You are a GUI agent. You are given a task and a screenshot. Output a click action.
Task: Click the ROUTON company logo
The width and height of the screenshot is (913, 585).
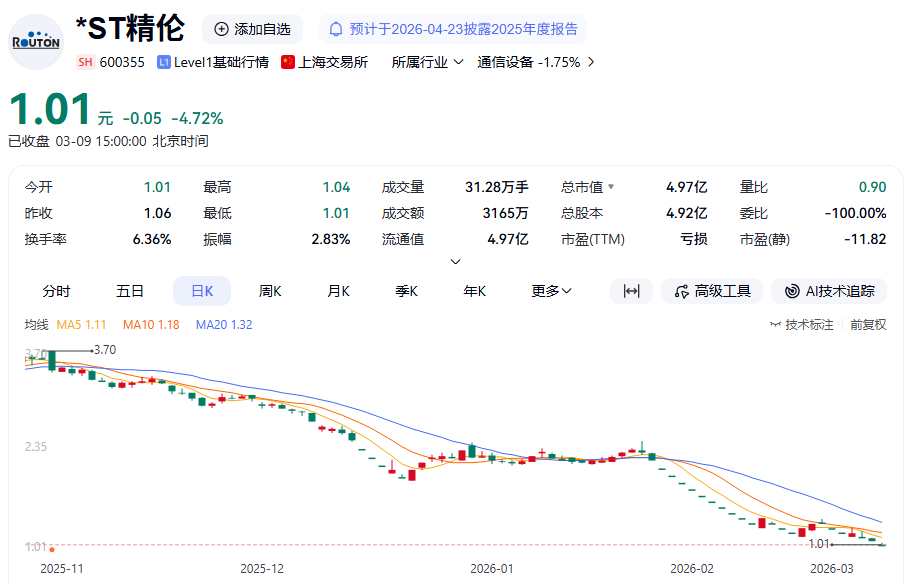point(36,41)
